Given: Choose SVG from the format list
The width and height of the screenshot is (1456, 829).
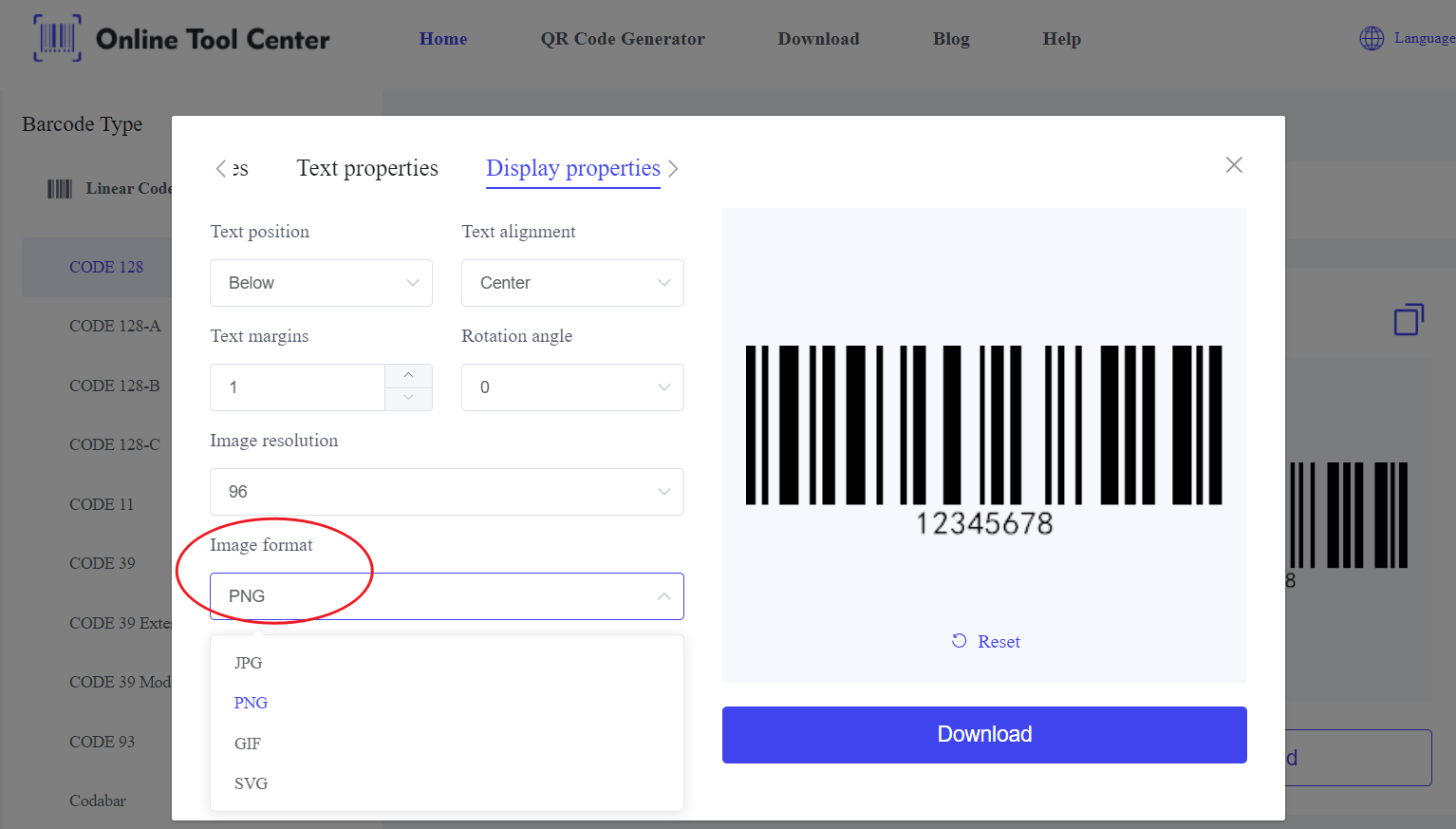Looking at the screenshot, I should tap(447, 783).
